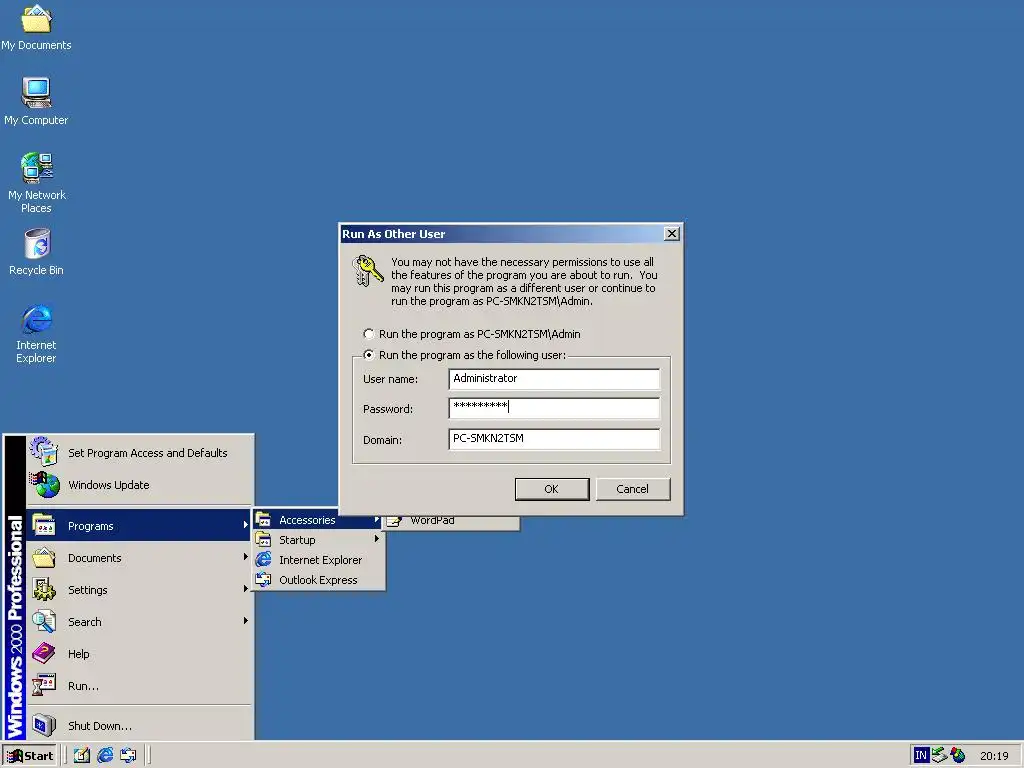Expand the Programs submenu arrow
Screen dimensions: 1024x768
246,525
